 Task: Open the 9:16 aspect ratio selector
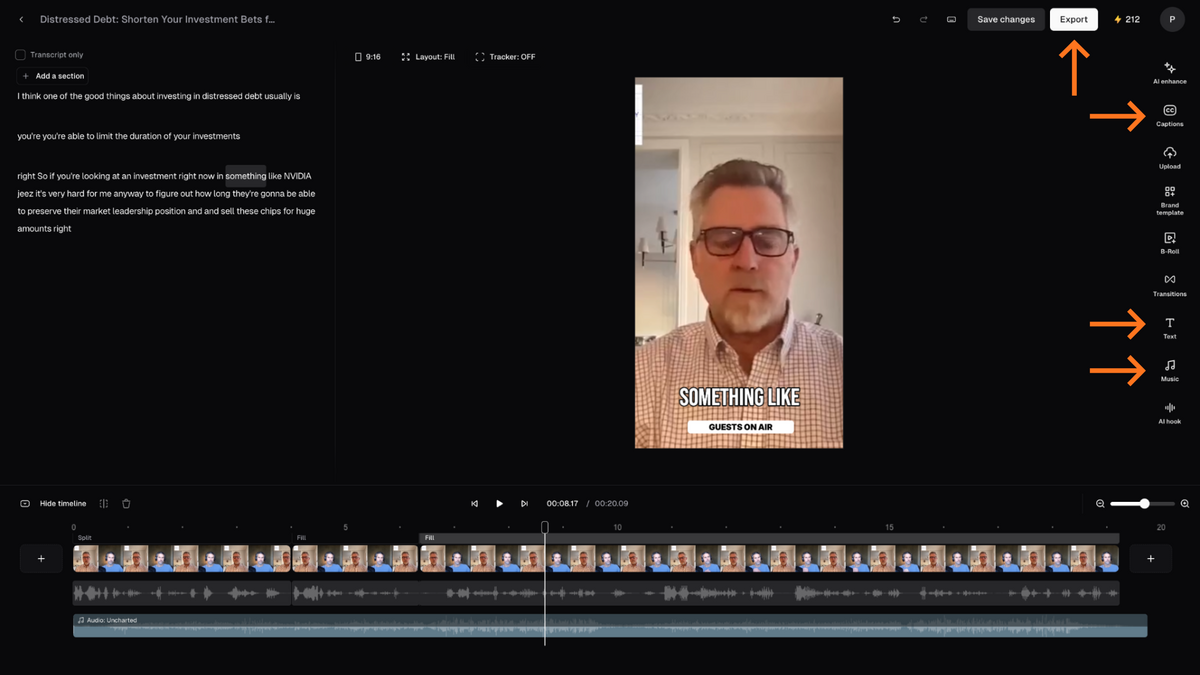pos(367,57)
